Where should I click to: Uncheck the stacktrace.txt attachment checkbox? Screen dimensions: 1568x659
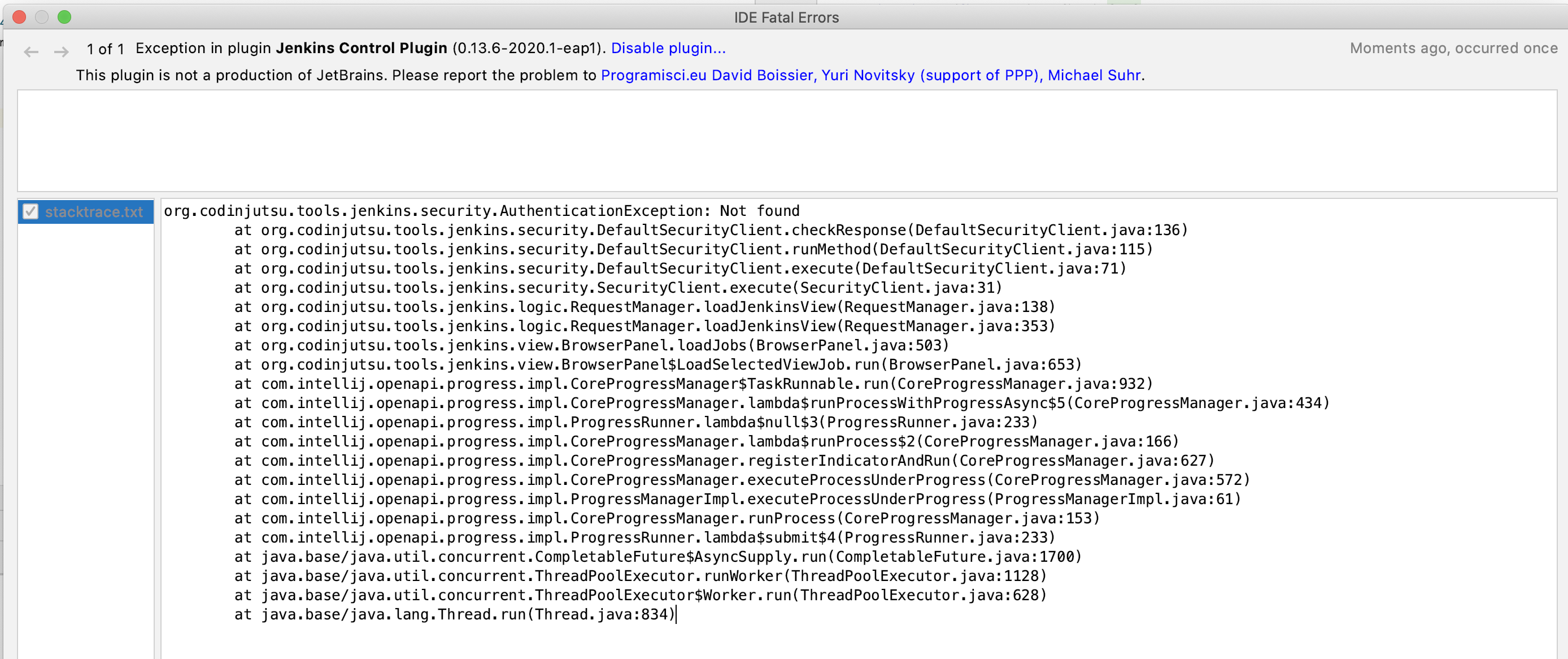[x=30, y=211]
